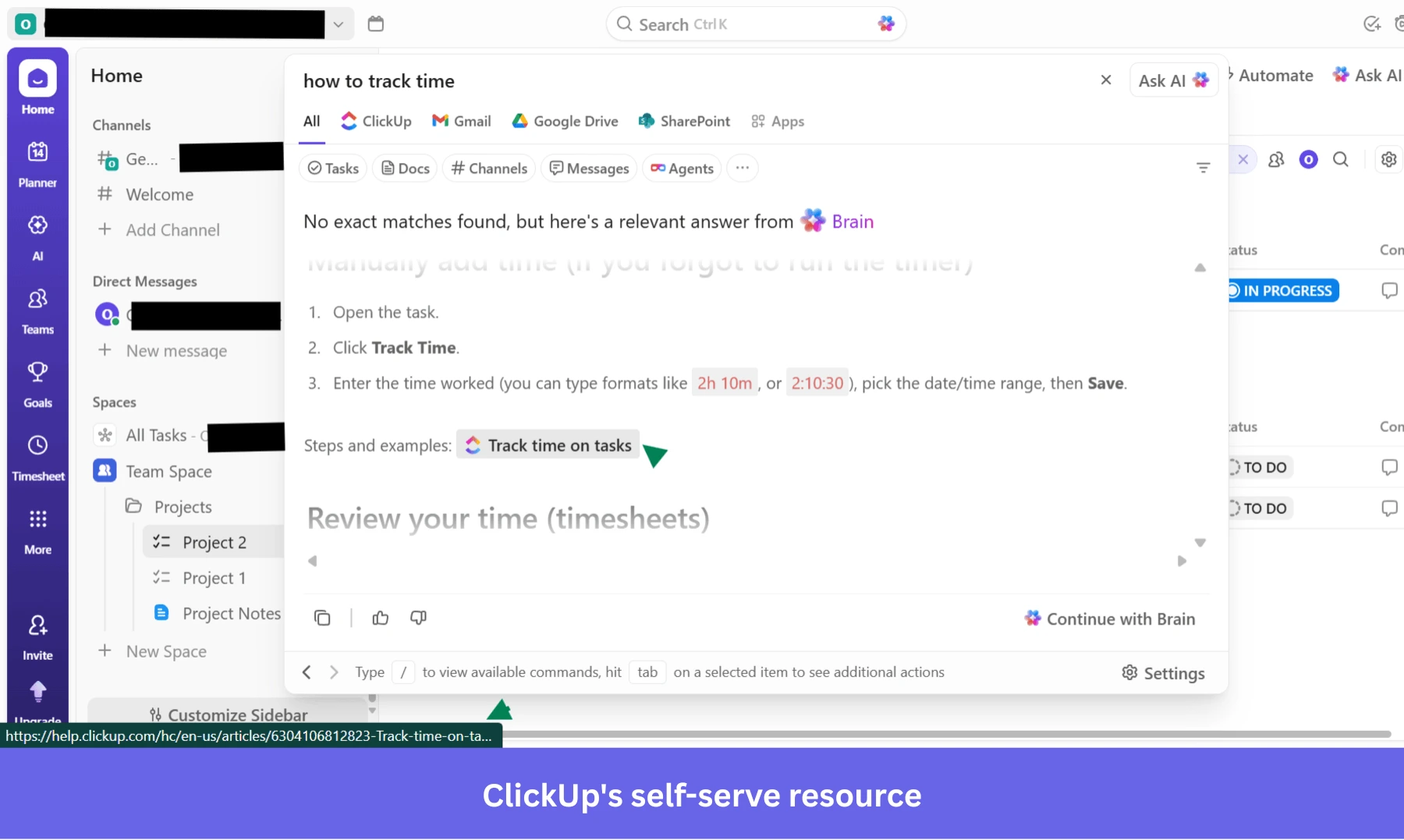Switch to the Gmail search tab
Viewport: 1404px width, 840px height.
point(460,121)
